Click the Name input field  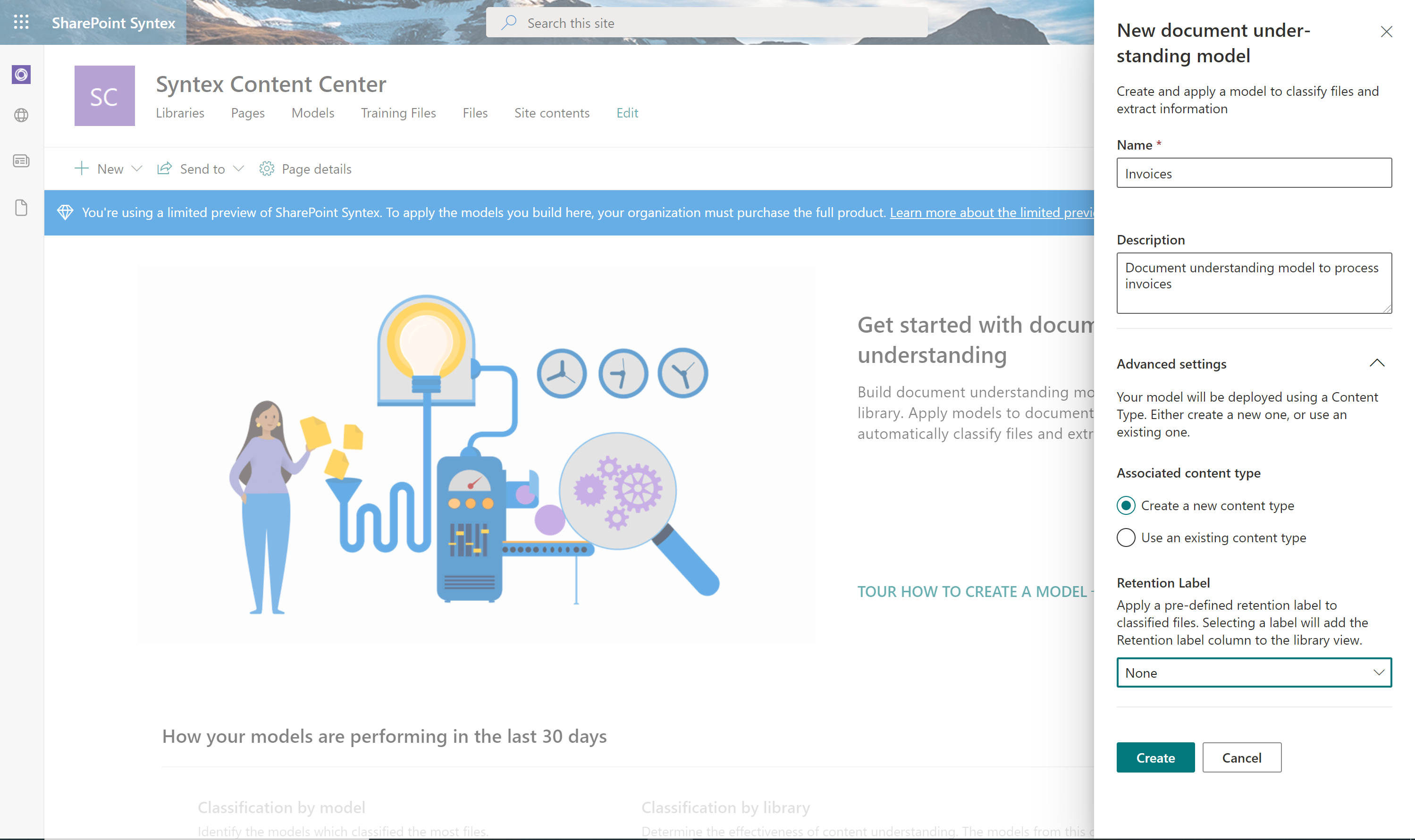coord(1254,173)
